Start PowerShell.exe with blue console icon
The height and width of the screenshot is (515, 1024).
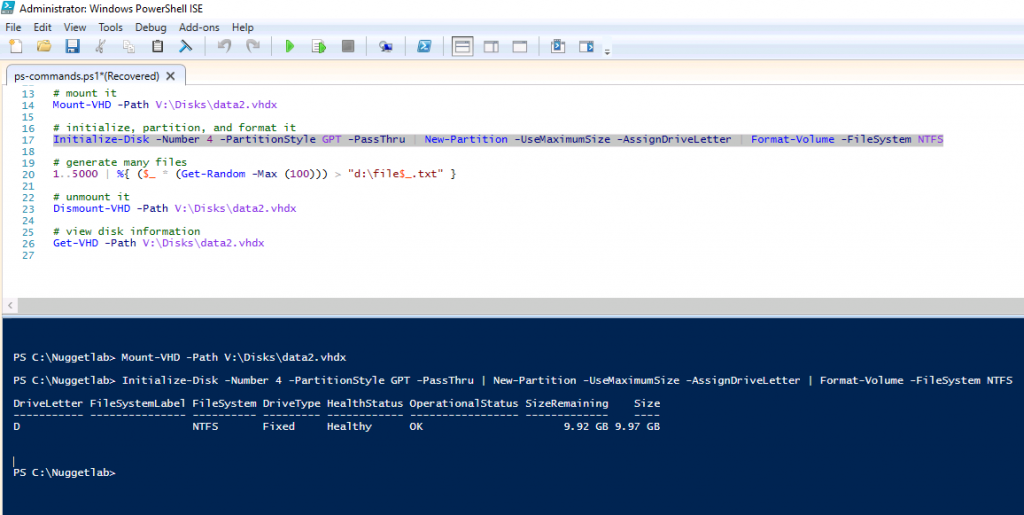[x=424, y=46]
